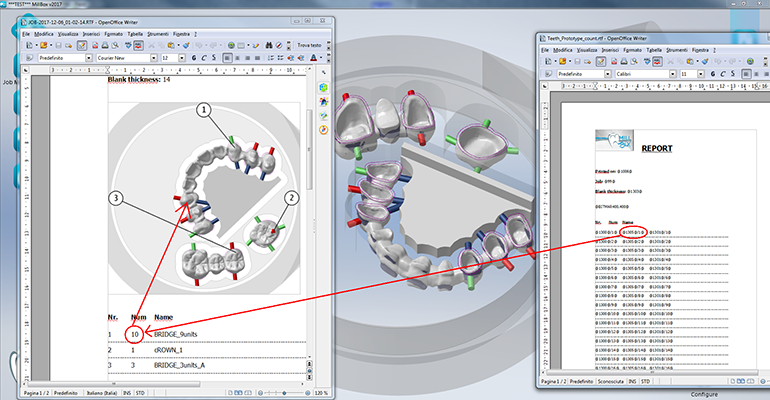Open Formato menu in Teeth_Prototype_count window
This screenshot has height=400, width=770.
coord(632,50)
